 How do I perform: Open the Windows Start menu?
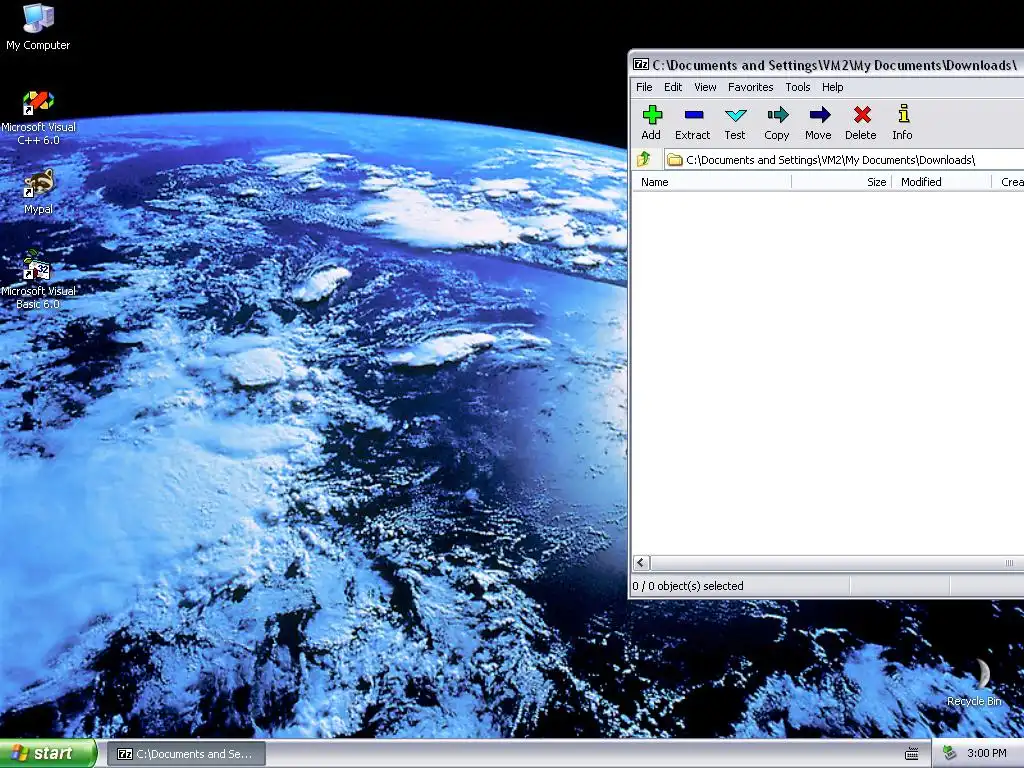(48, 754)
